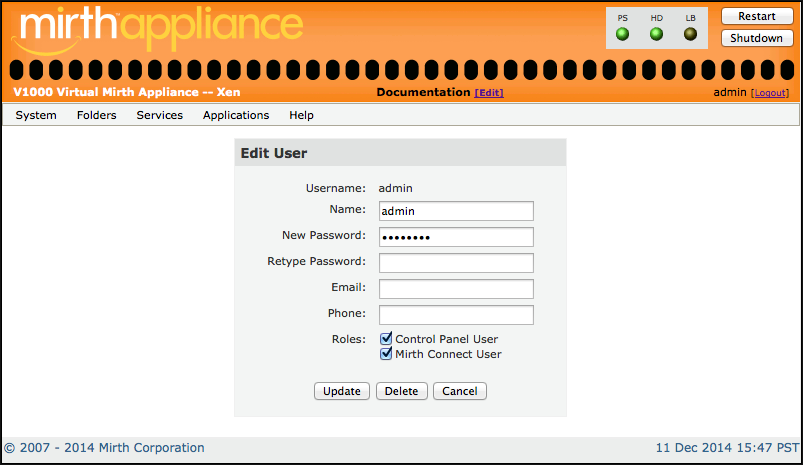Check the PS status indicator light
Screen dimensions: 803x465
(622, 34)
